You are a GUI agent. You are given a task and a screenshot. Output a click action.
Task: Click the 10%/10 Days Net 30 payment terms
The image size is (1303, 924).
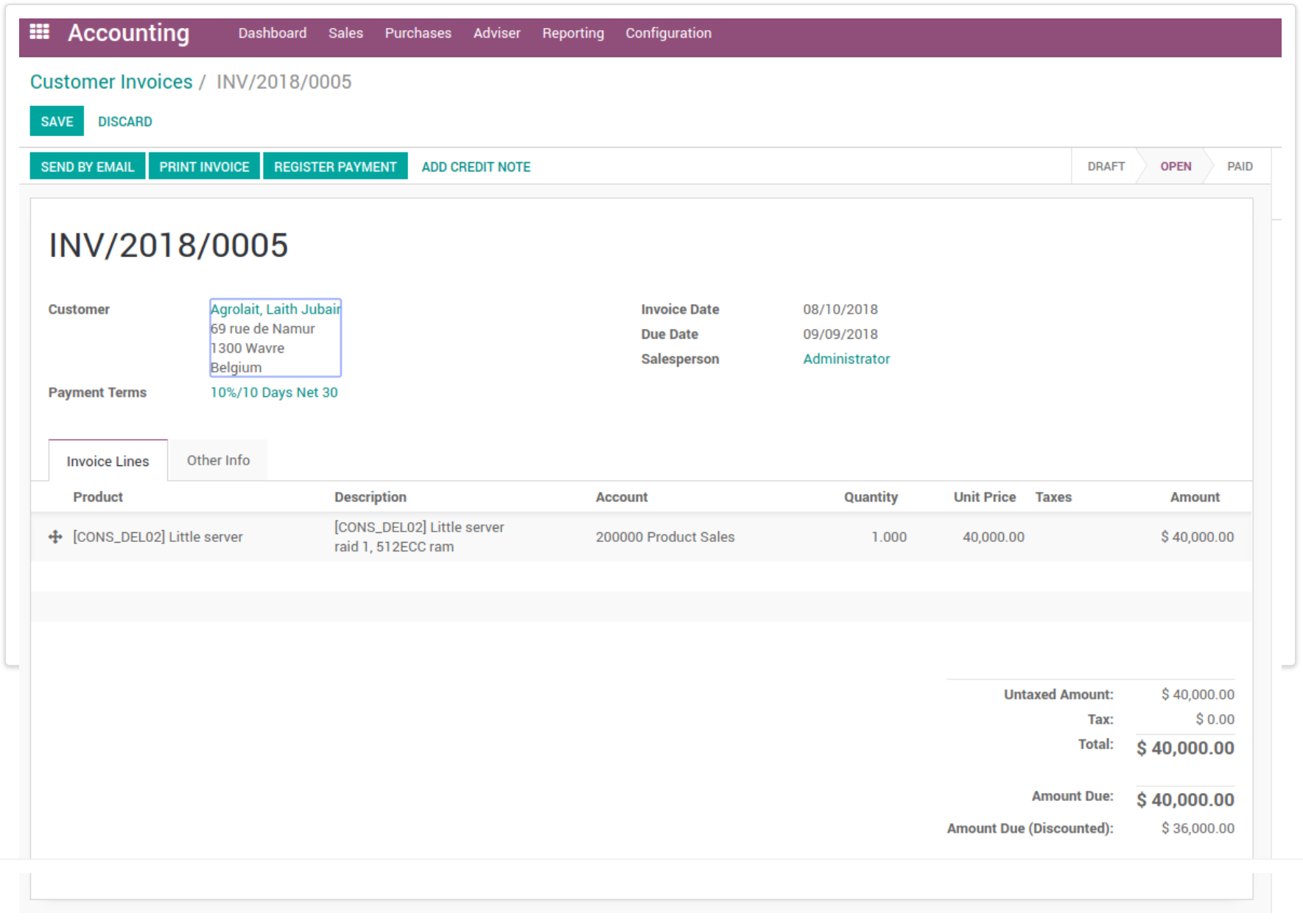pos(273,392)
